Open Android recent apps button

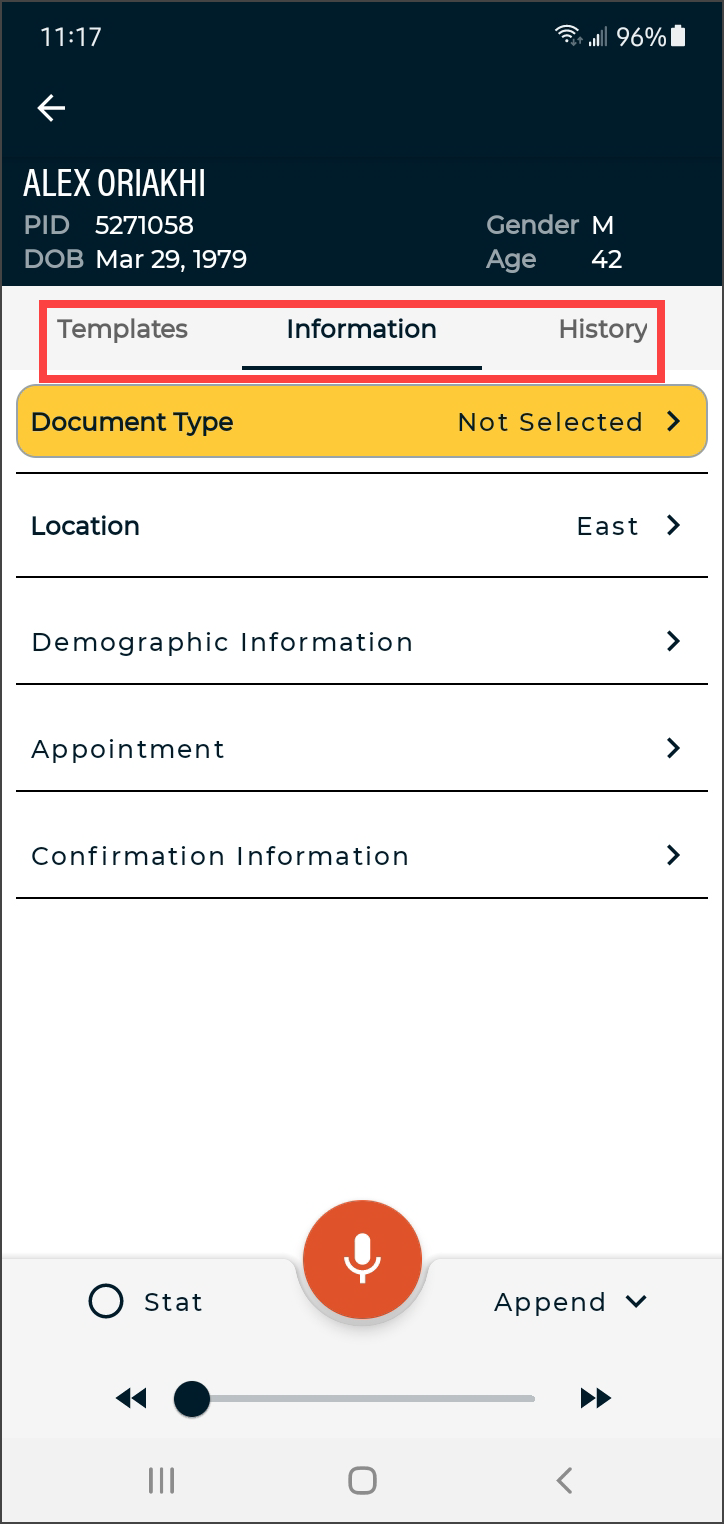pyautogui.click(x=161, y=1480)
